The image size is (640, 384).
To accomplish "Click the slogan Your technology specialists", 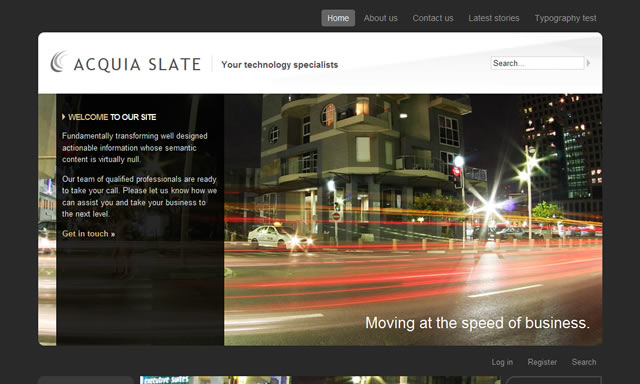I will [x=280, y=64].
